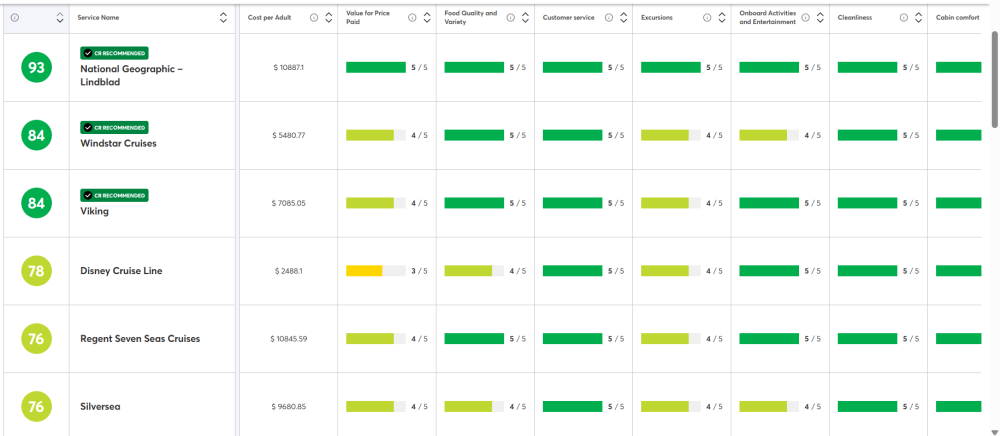Click the 93 overall score circle
1000x436 pixels.
point(36,68)
